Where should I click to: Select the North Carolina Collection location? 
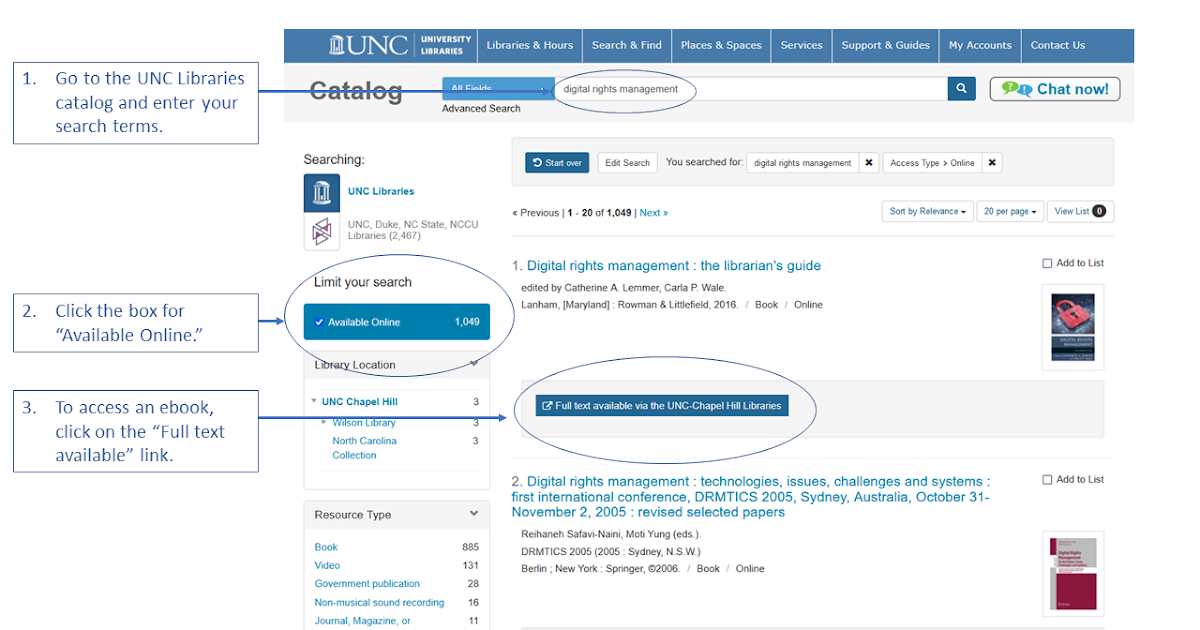pos(364,448)
